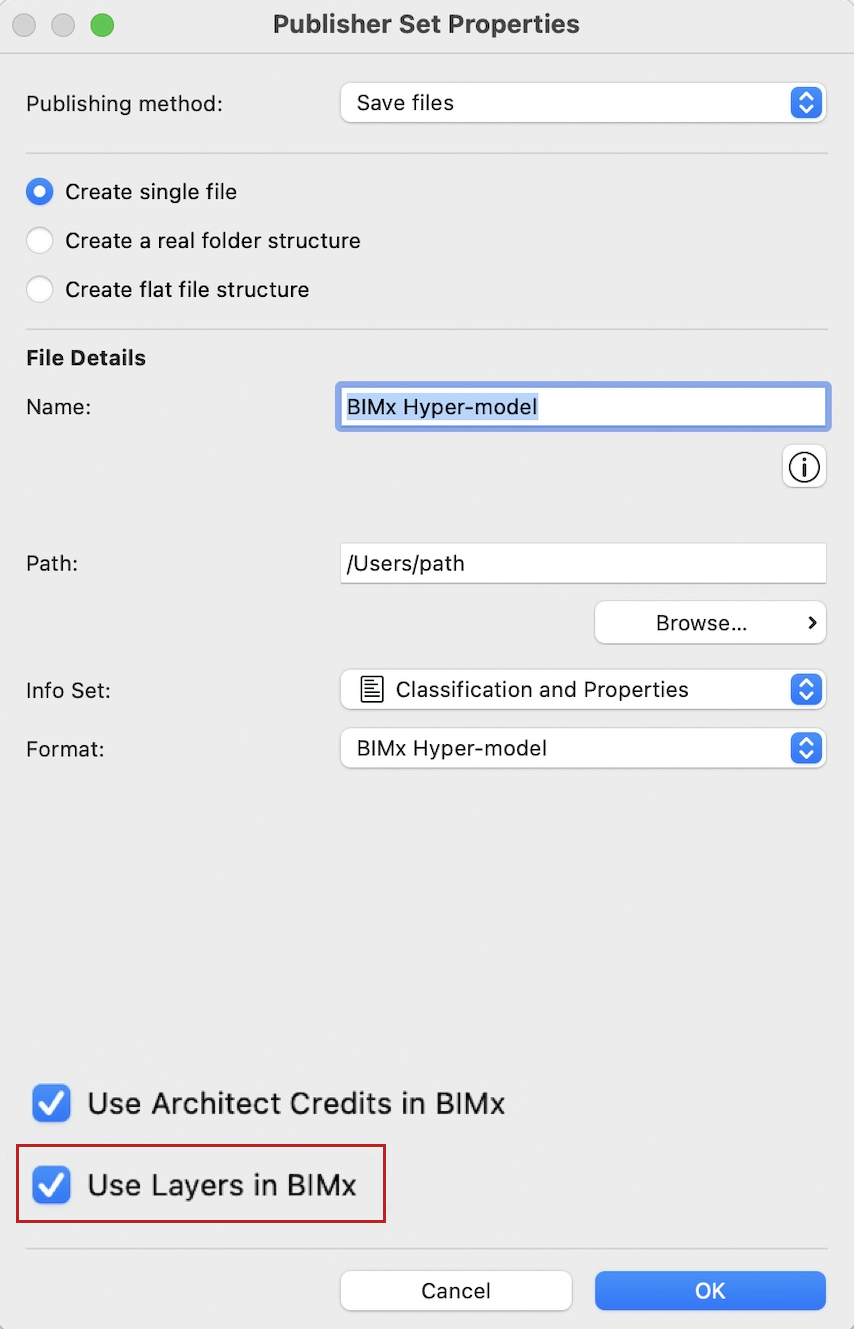Click the document icon in Info Set dropdown
Screen dimensions: 854x1329
coord(372,690)
